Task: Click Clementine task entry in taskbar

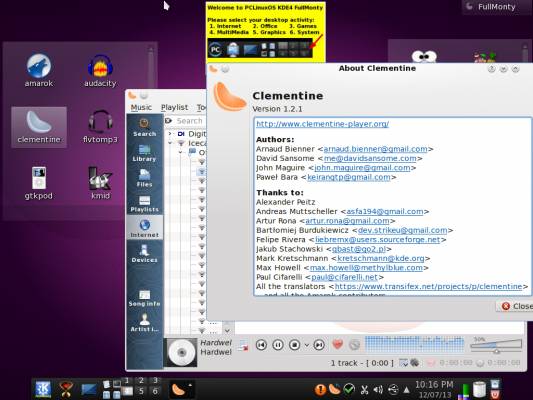Action: tap(182, 389)
